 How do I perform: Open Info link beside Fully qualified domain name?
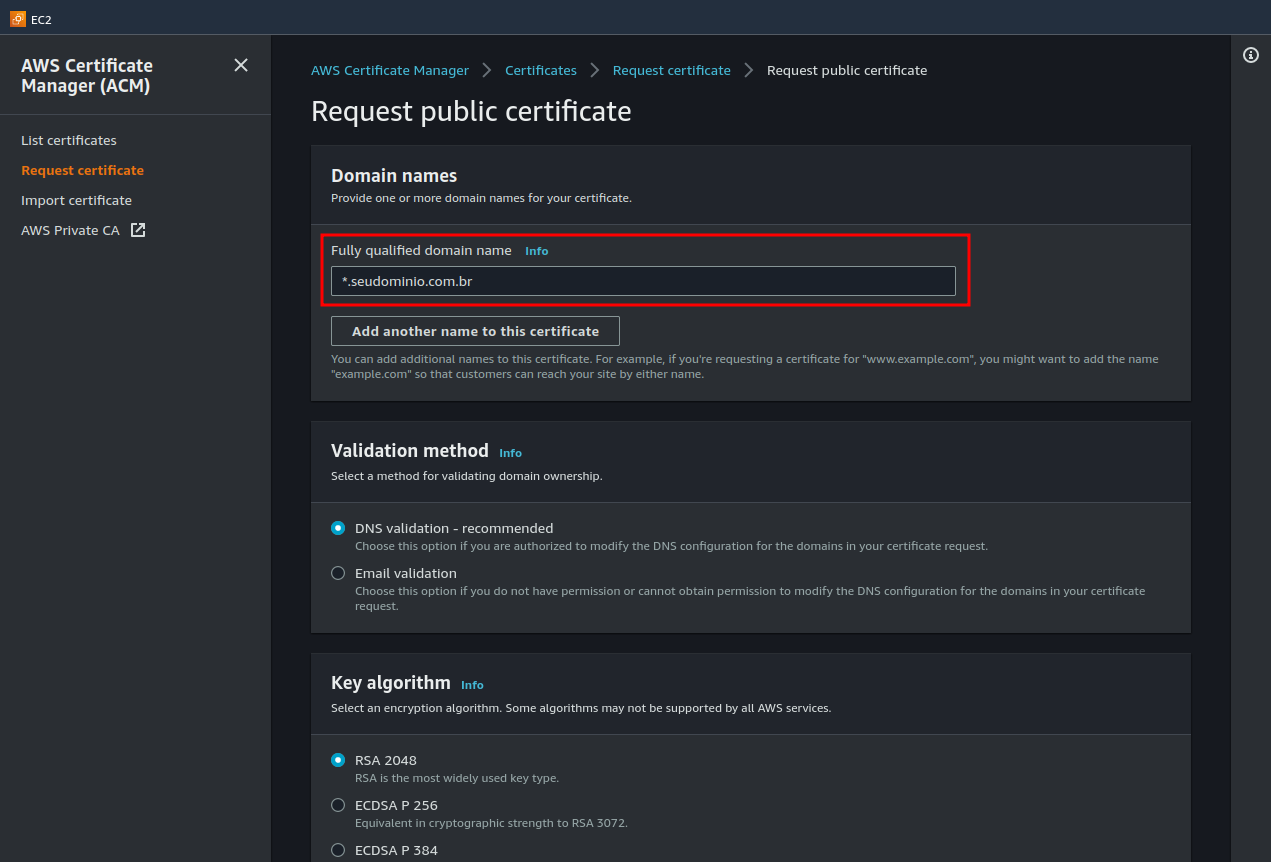(x=537, y=251)
